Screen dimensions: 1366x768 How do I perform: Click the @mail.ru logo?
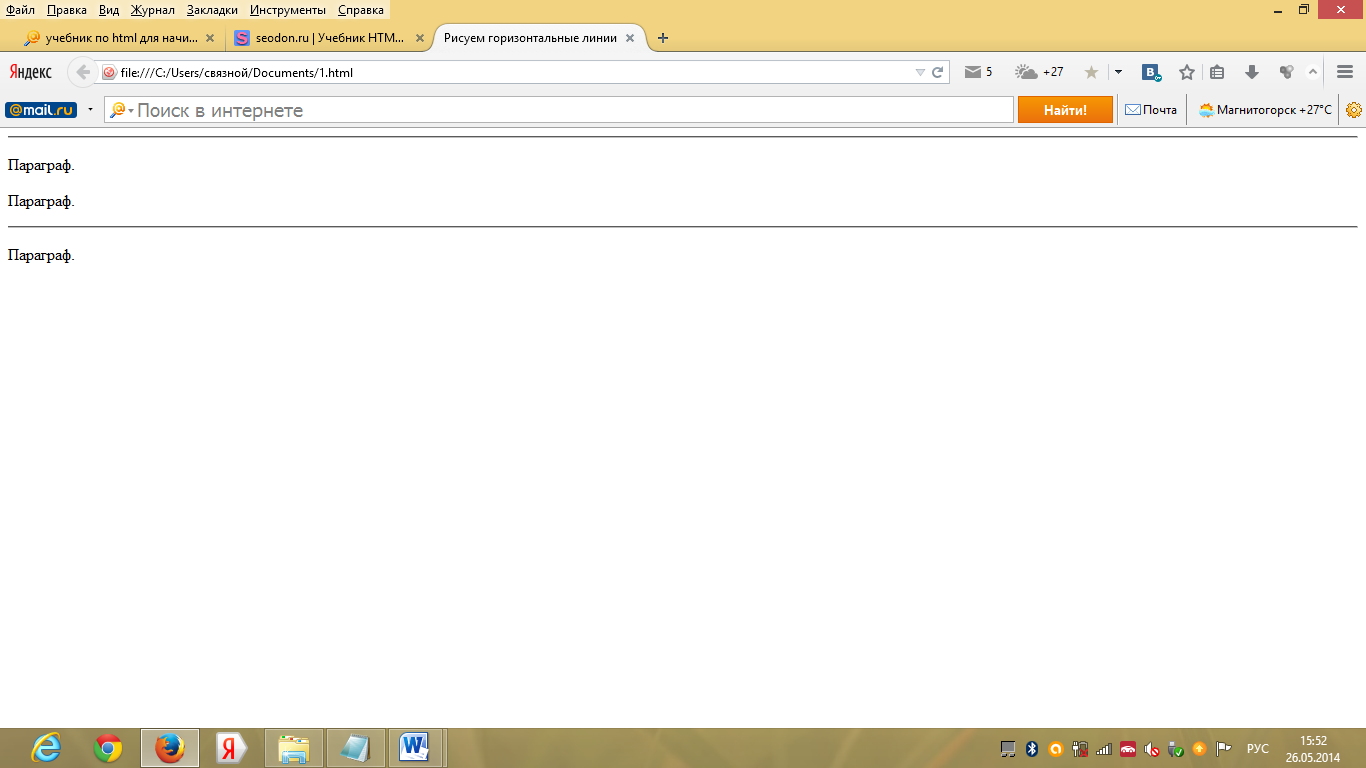(41, 110)
